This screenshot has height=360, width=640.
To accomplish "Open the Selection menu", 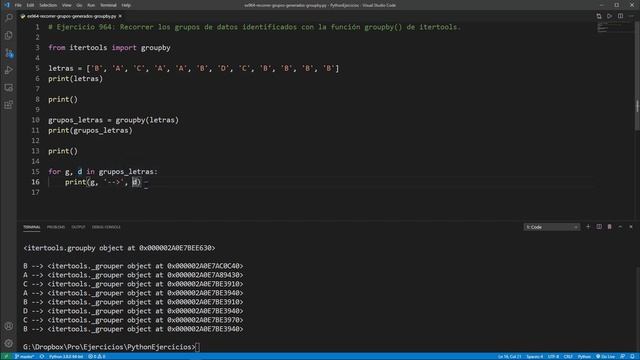I will 48,5.
